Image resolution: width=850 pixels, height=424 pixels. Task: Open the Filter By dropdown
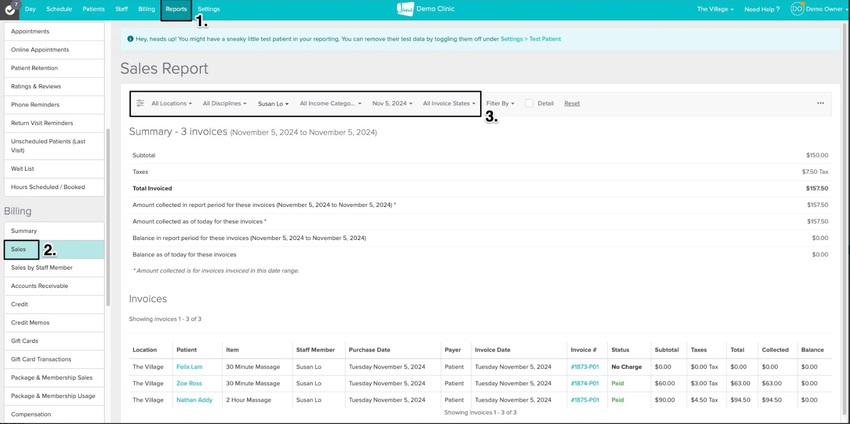(x=500, y=103)
